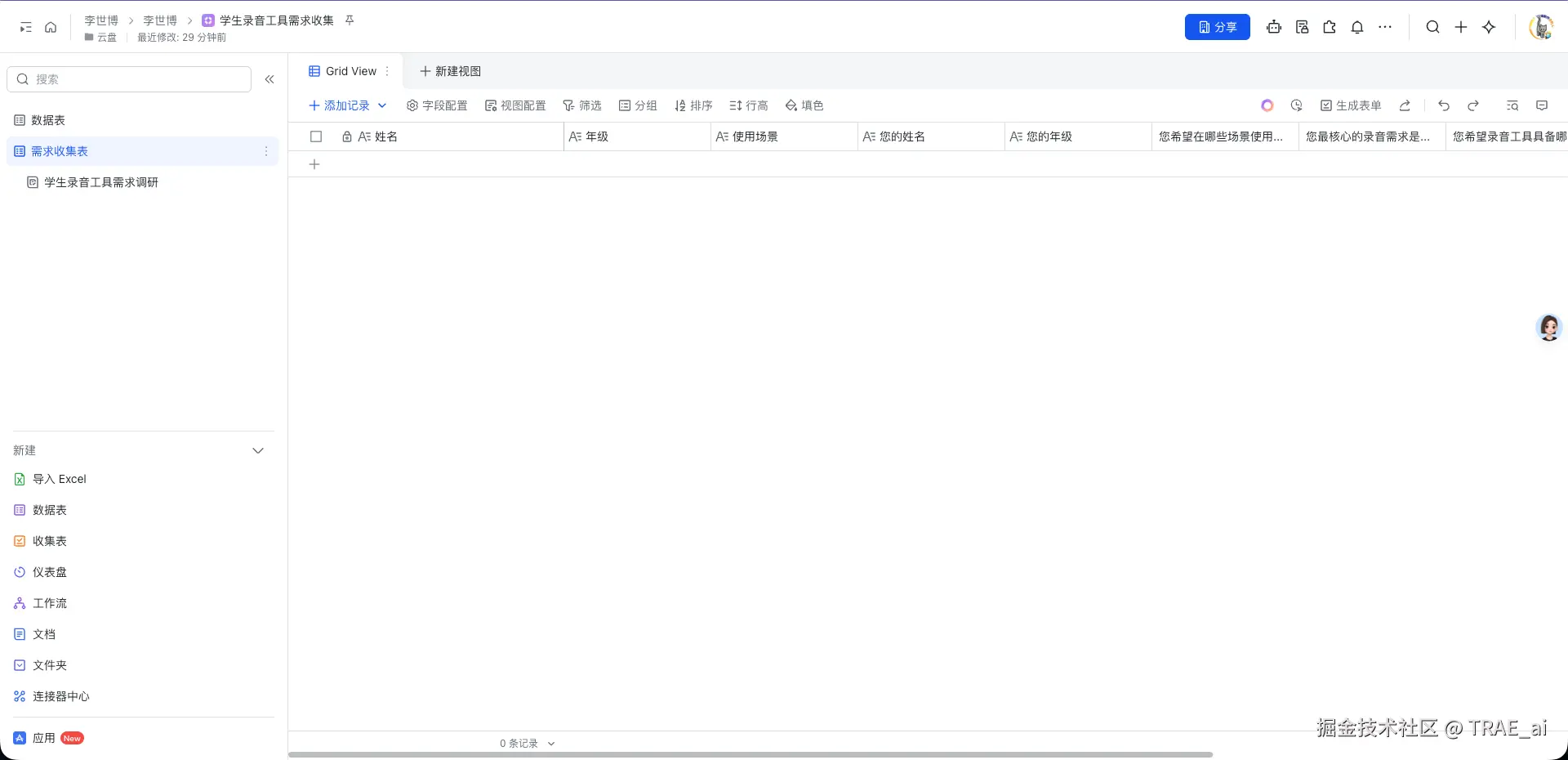Expand the 添加记录 dropdown arrow

[382, 105]
